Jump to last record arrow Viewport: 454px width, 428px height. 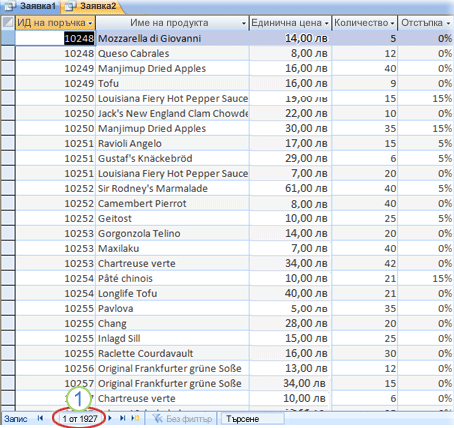click(123, 418)
